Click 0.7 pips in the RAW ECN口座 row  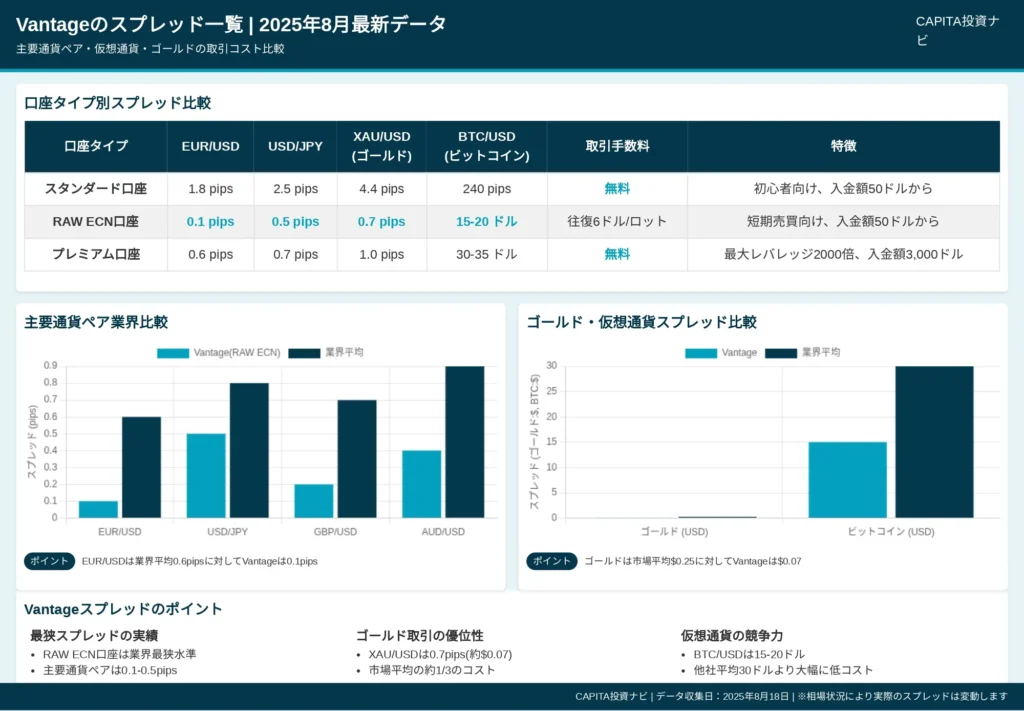(382, 221)
